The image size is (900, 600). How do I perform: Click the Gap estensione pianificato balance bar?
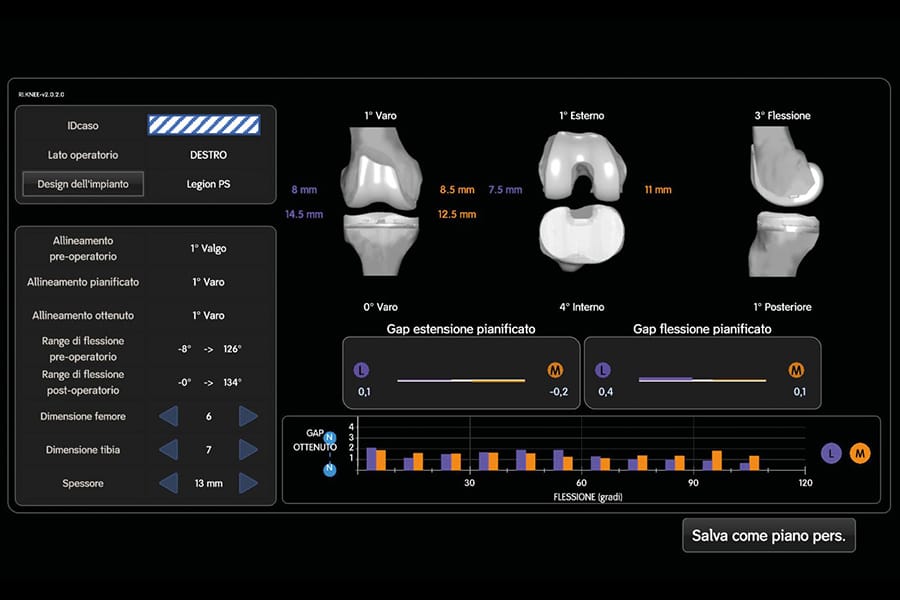pyautogui.click(x=460, y=380)
